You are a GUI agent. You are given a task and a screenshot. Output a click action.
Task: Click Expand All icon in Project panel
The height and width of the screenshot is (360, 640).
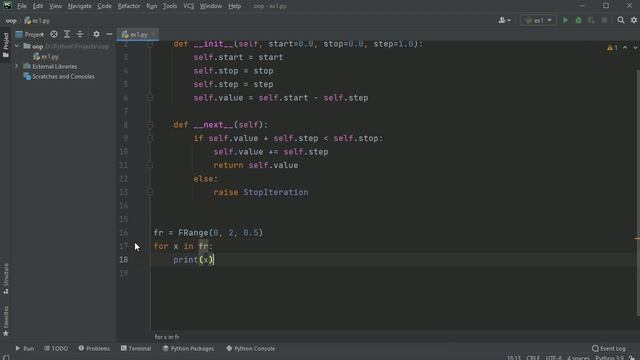coord(67,34)
